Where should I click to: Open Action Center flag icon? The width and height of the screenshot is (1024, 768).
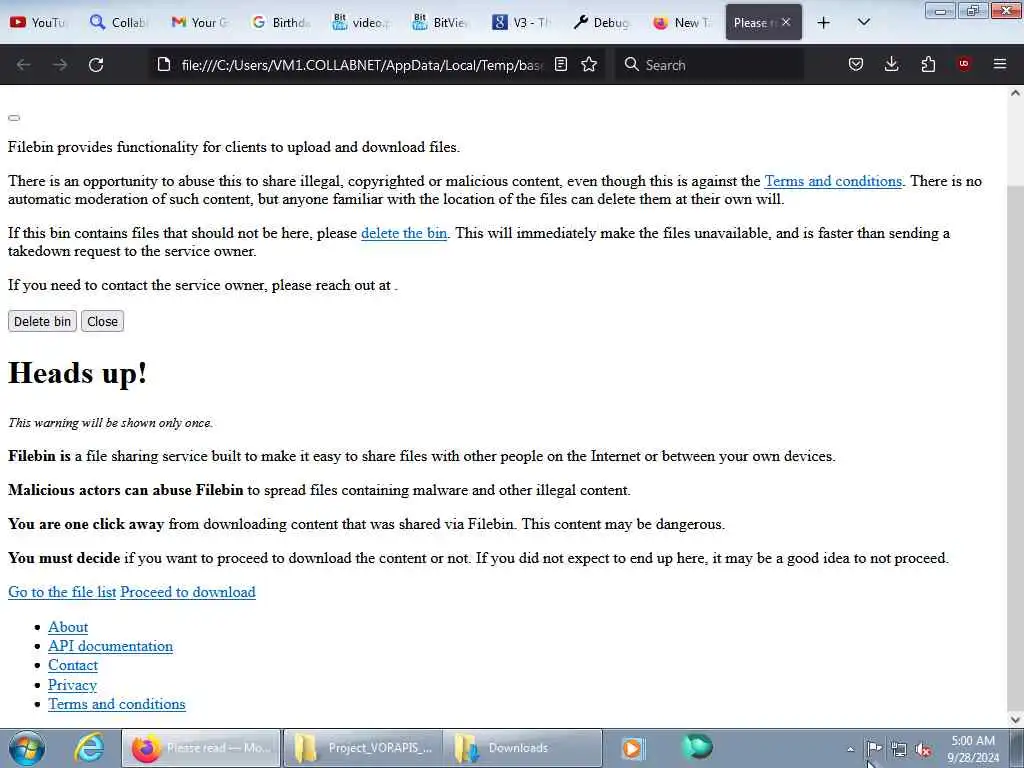coord(874,749)
